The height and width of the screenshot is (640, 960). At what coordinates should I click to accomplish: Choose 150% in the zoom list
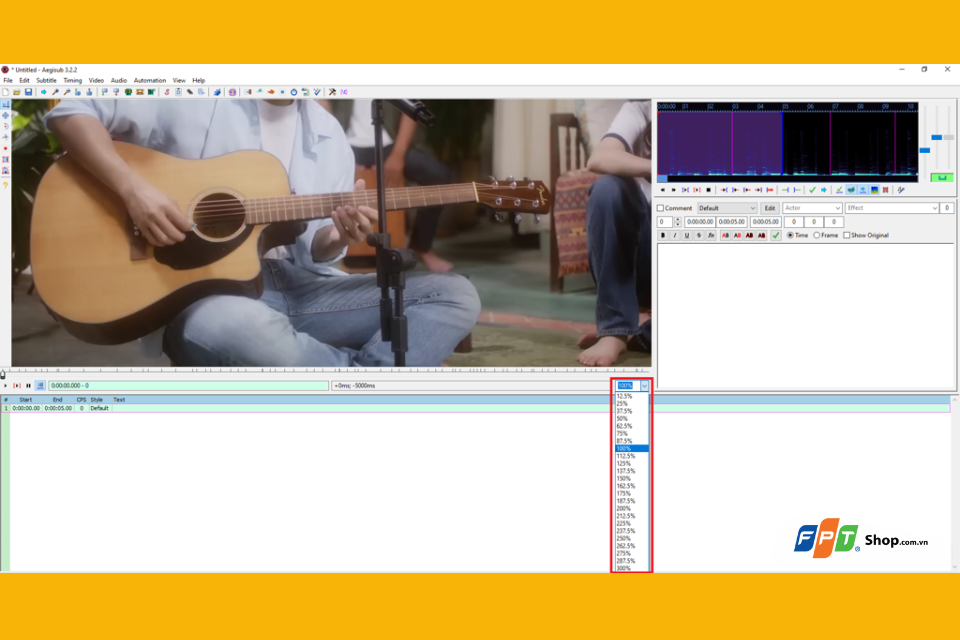tap(631, 478)
